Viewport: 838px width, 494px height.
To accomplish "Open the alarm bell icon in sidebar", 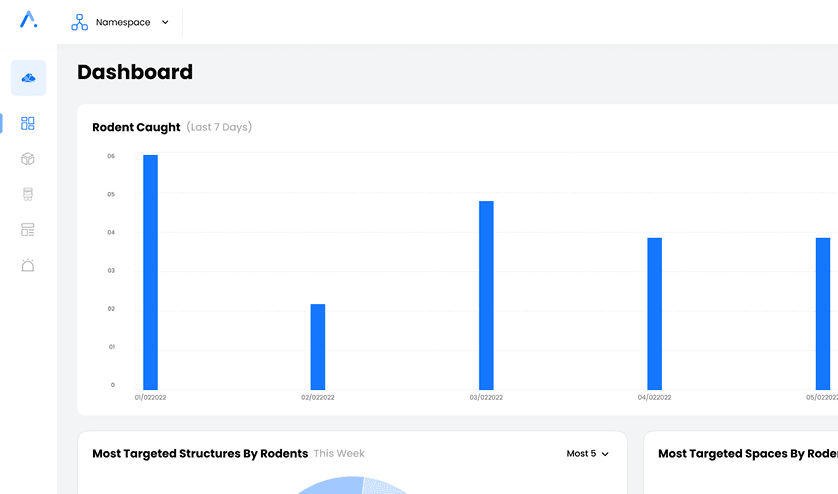I will coord(28,265).
